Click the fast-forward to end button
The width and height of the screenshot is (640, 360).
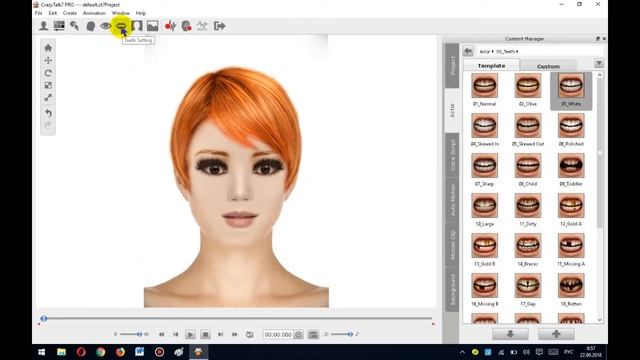pos(235,334)
